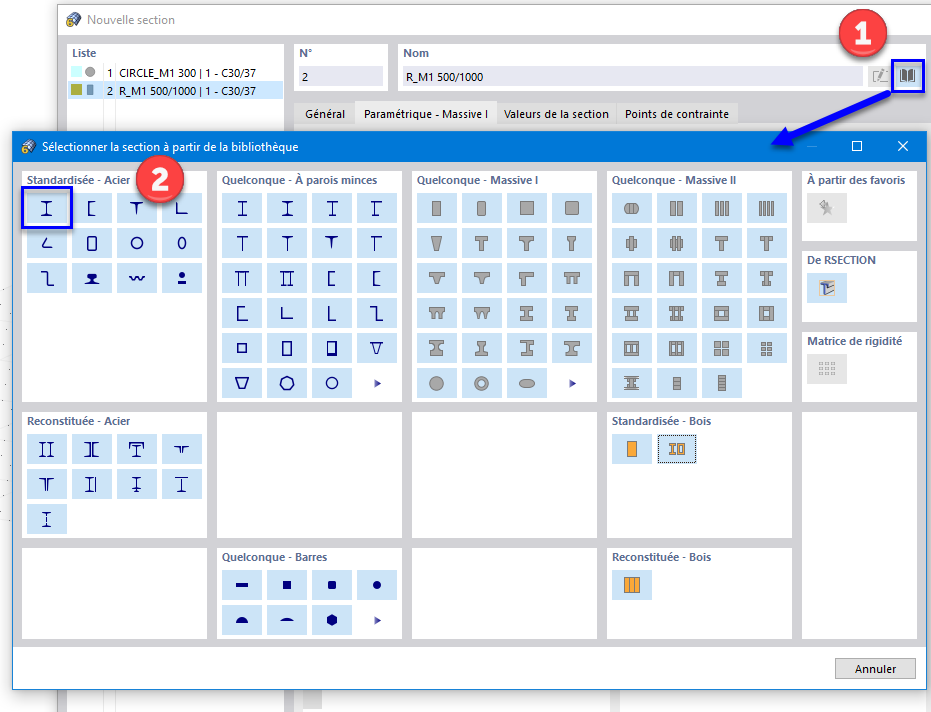The image size is (931, 712).
Task: Click the N° field with value 2
Action: tap(341, 77)
